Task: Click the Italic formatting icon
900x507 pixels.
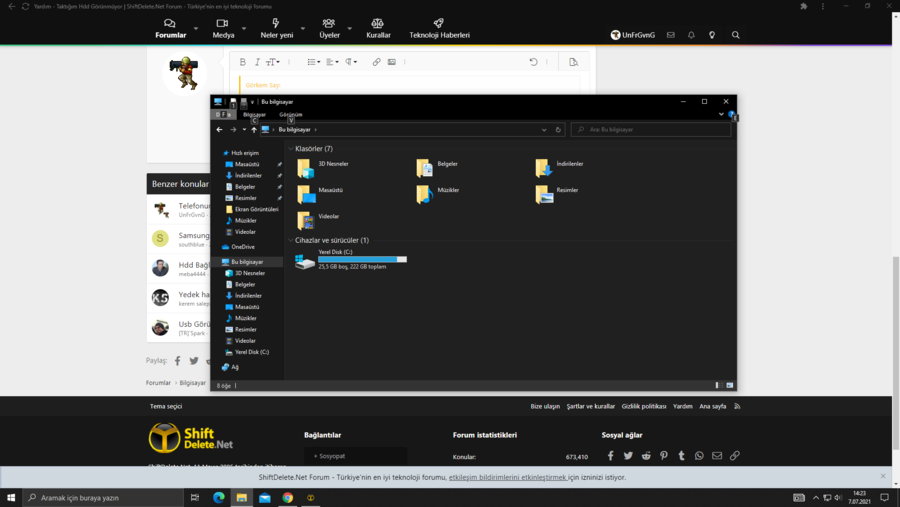Action: [x=257, y=62]
